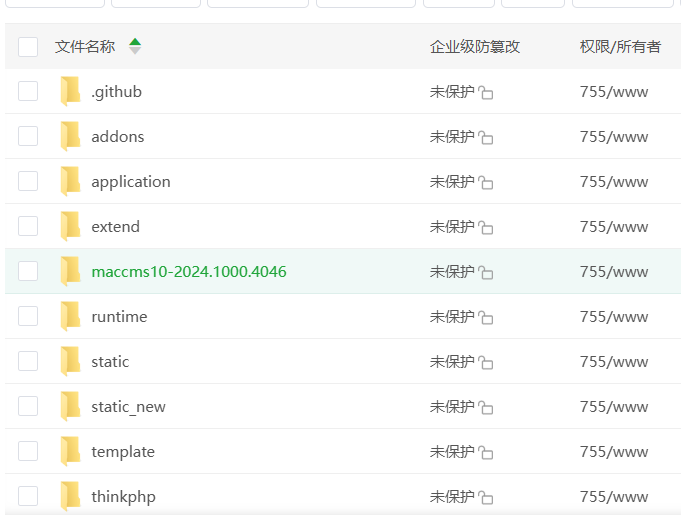Check the box for the addons folder
The image size is (681, 515).
(28, 136)
